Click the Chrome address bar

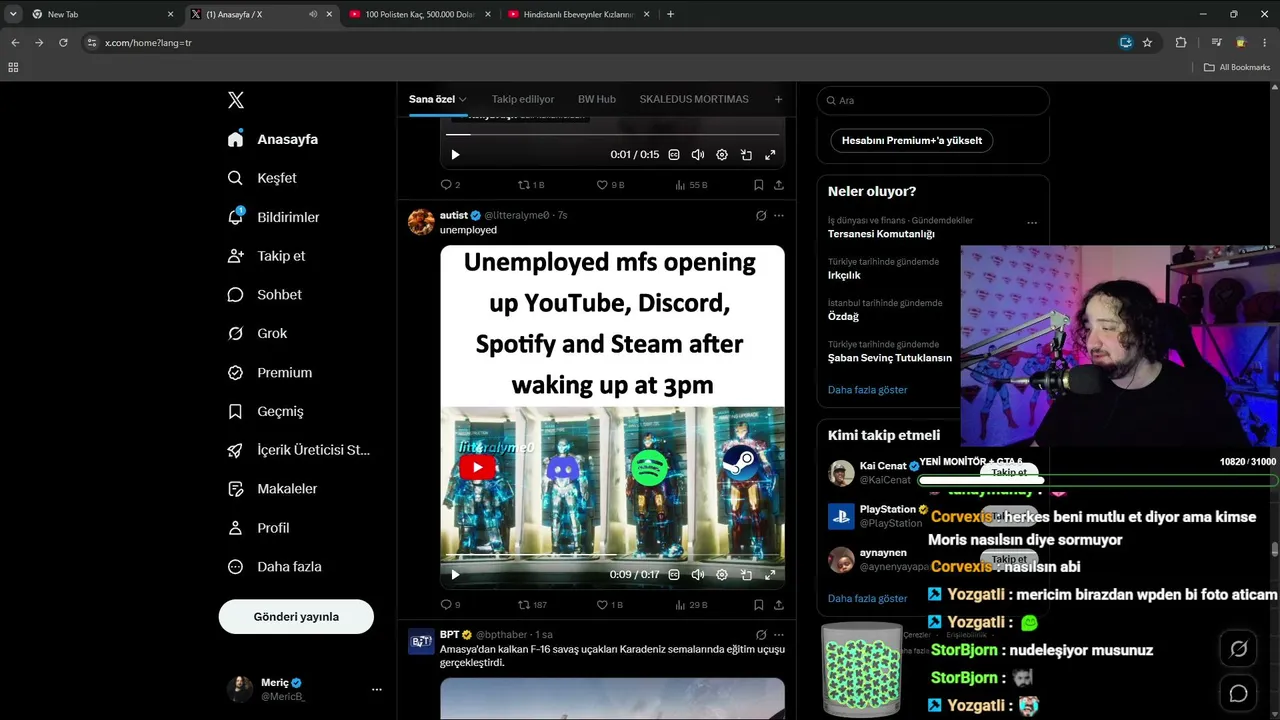click(x=600, y=43)
